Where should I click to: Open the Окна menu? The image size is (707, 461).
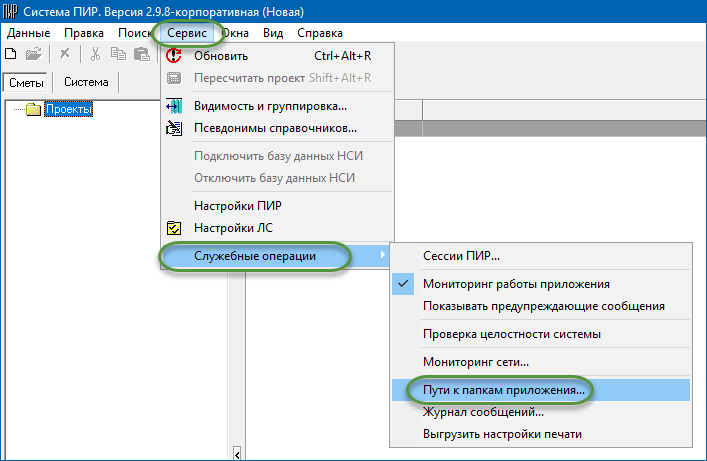(235, 33)
